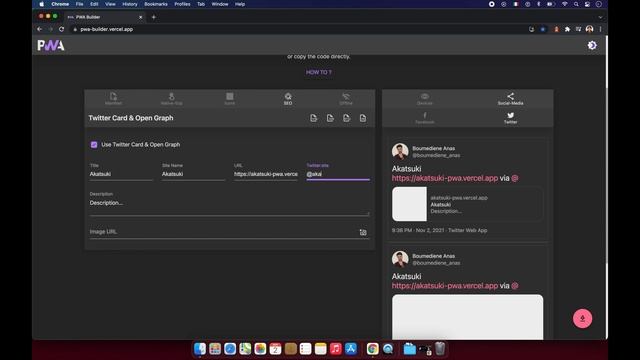Image resolution: width=640 pixels, height=360 pixels.
Task: Uncheck Use Twitter Card & Open Graph
Action: [94, 144]
